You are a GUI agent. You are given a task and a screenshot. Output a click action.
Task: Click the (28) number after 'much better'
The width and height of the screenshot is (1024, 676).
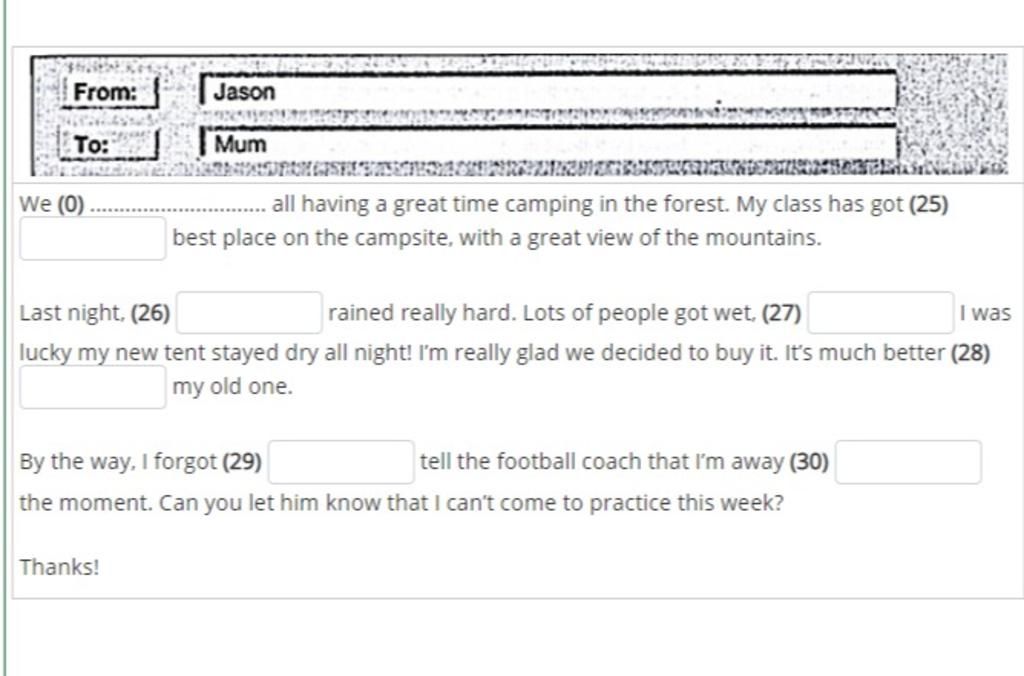(970, 353)
